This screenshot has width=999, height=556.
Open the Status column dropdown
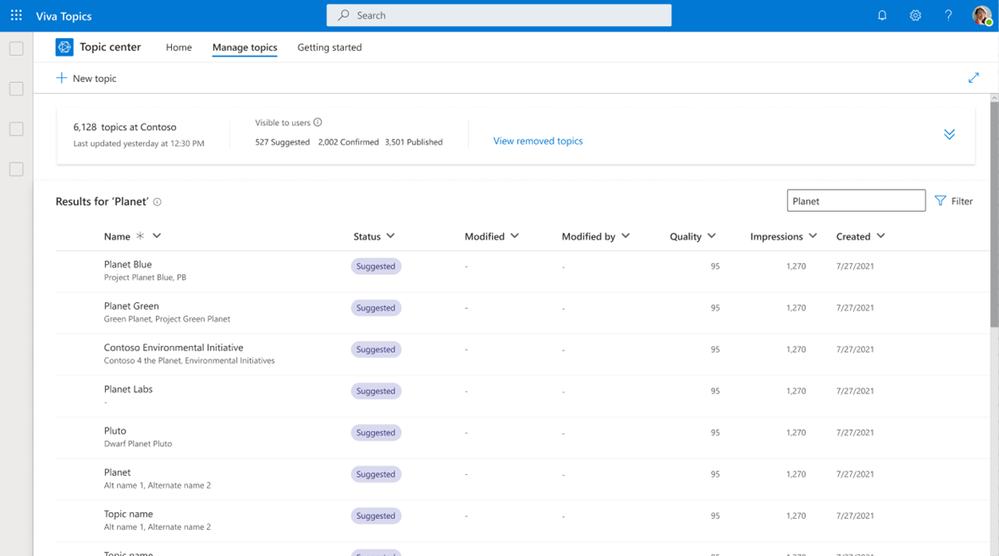point(391,236)
